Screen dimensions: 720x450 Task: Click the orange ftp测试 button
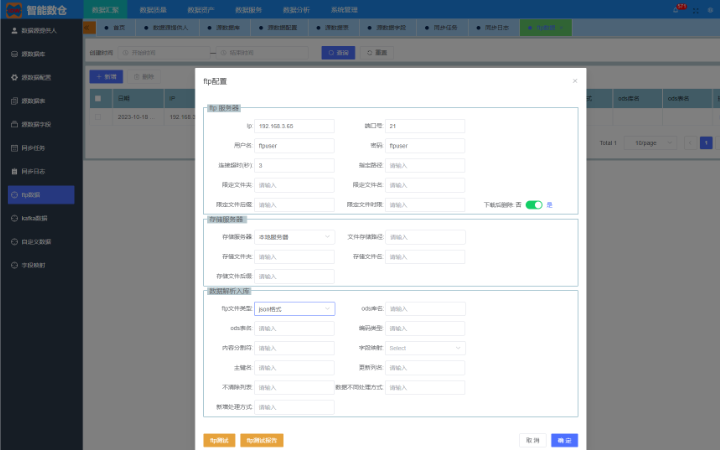[219, 440]
